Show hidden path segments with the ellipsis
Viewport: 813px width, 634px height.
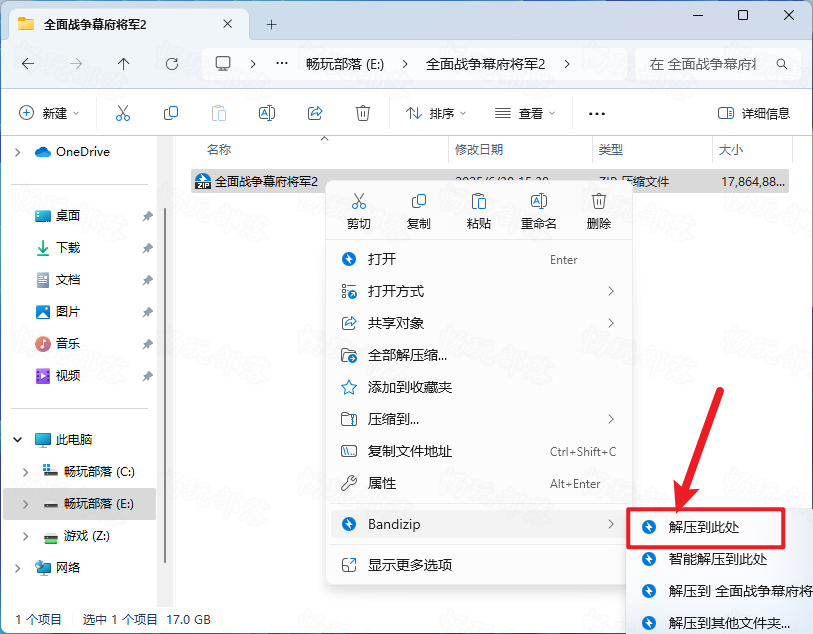click(282, 64)
